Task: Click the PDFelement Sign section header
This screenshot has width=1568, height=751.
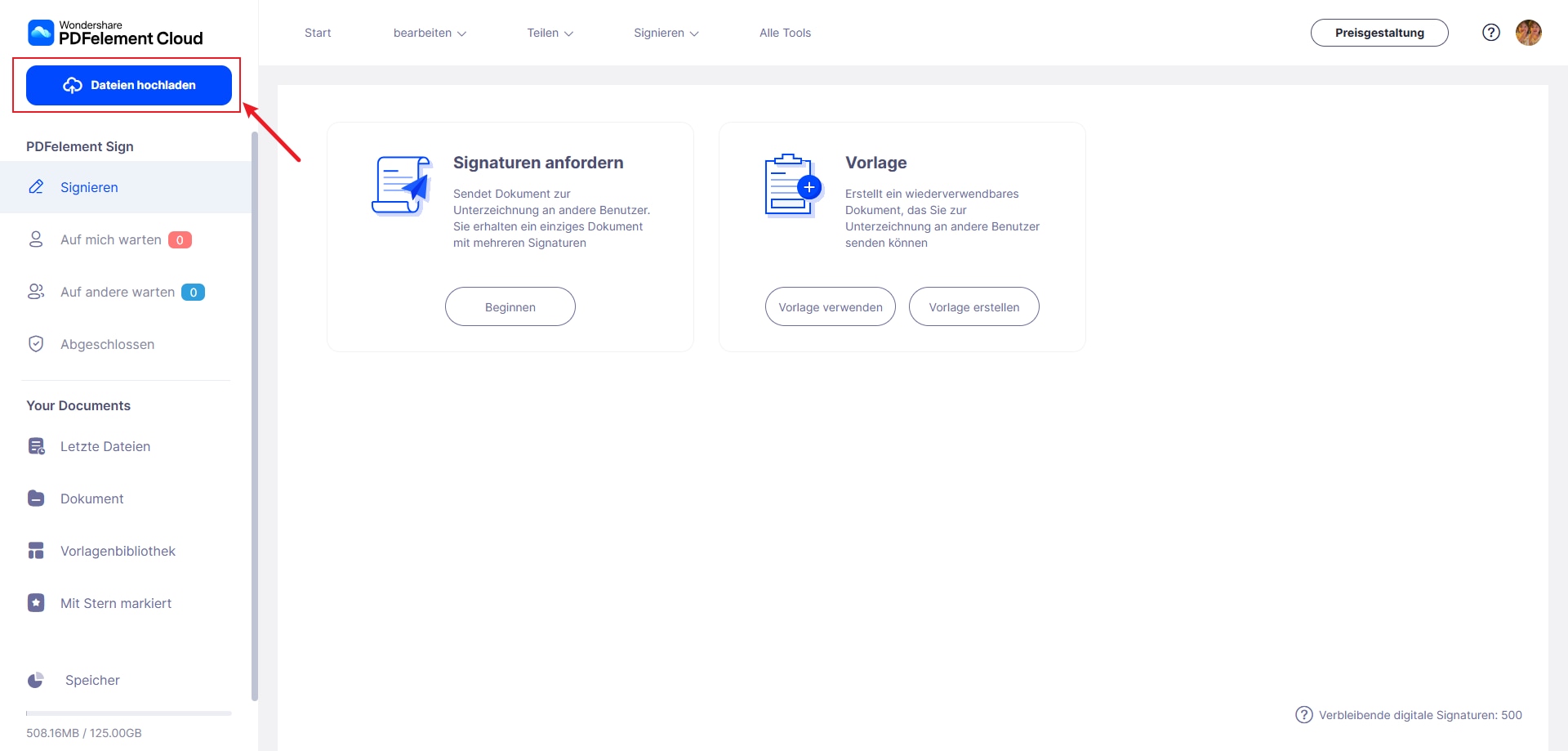Action: coord(80,146)
